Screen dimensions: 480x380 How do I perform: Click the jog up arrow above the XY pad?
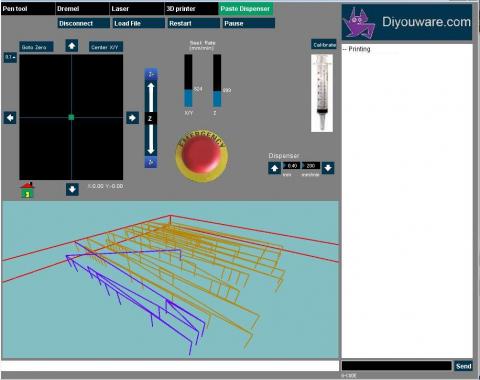[72, 46]
